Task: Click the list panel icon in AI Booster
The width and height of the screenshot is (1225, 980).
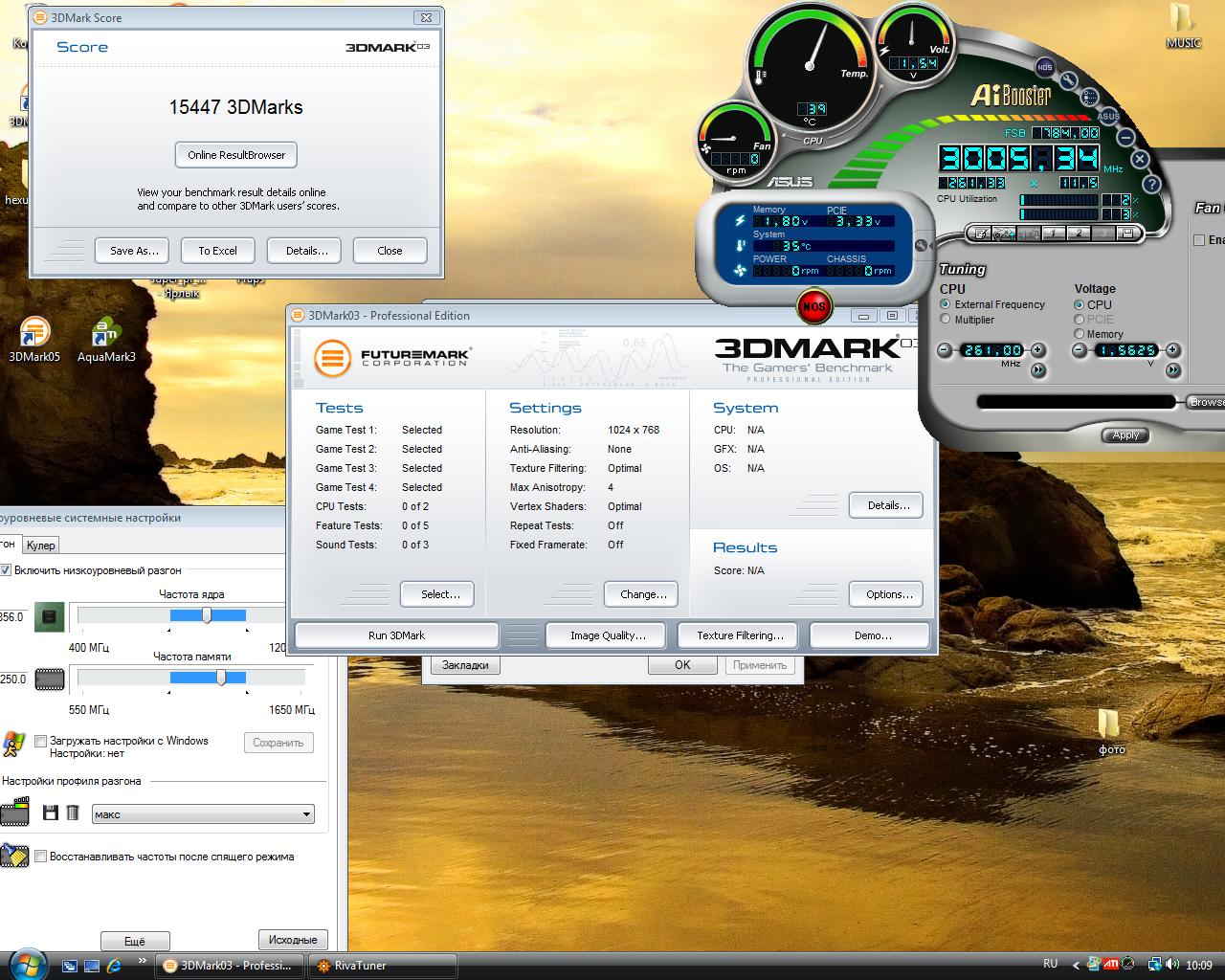Action: [1090, 98]
